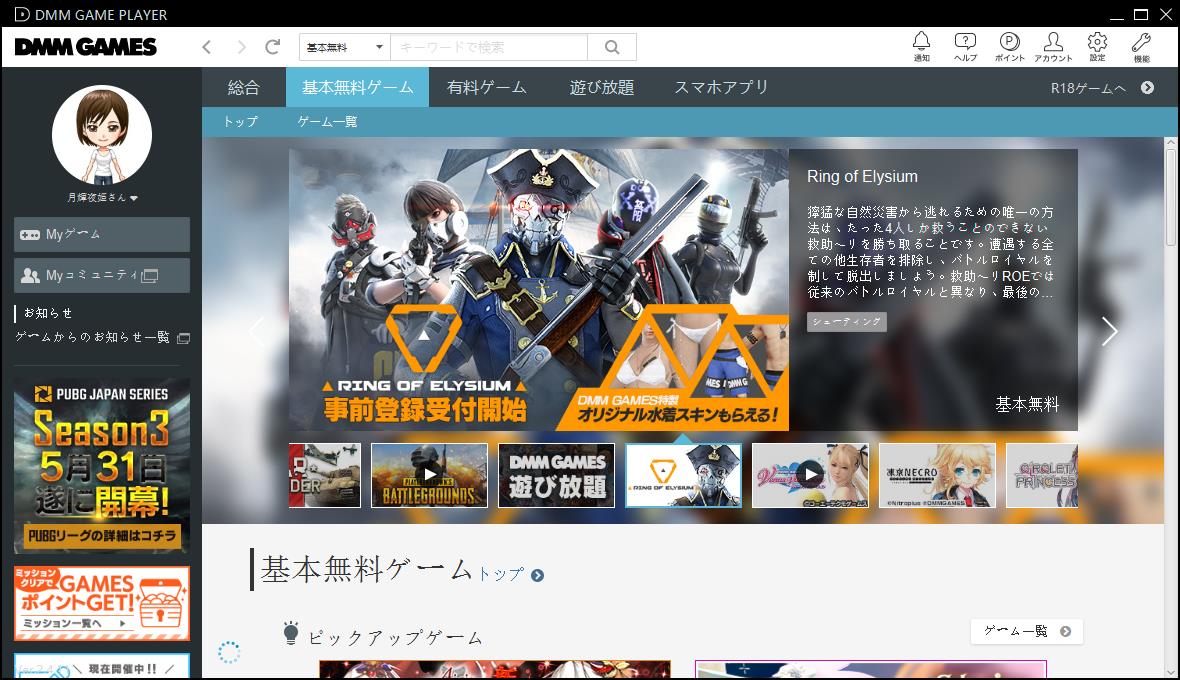Click the external window icon beside Myコミュニティ
This screenshot has height=680, width=1180.
pos(150,276)
